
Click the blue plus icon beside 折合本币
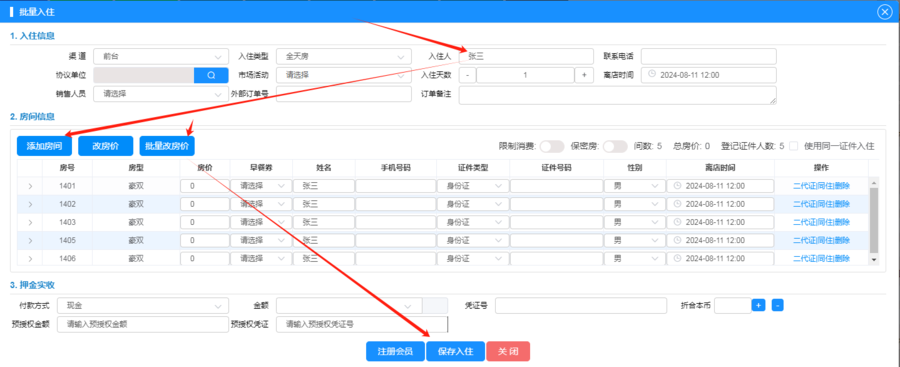[758, 306]
